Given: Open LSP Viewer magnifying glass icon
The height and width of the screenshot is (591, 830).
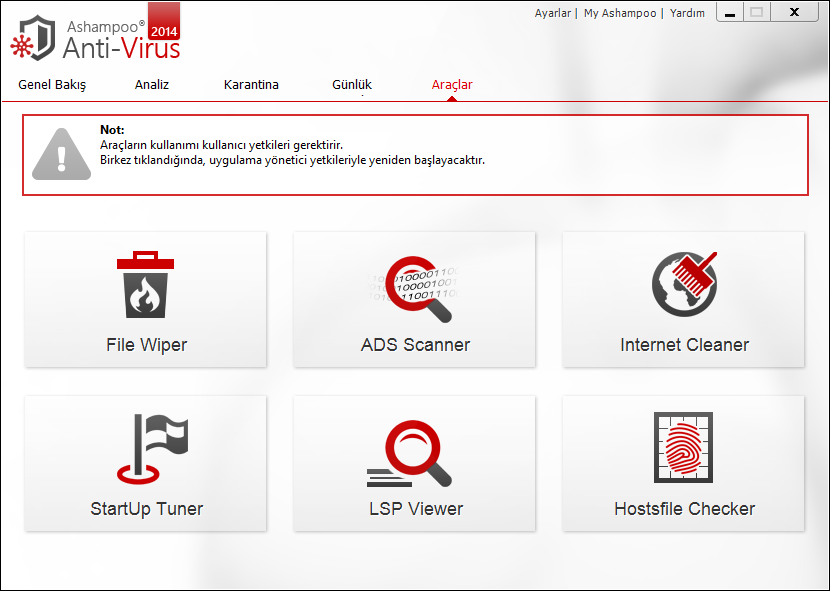Looking at the screenshot, I should (409, 454).
